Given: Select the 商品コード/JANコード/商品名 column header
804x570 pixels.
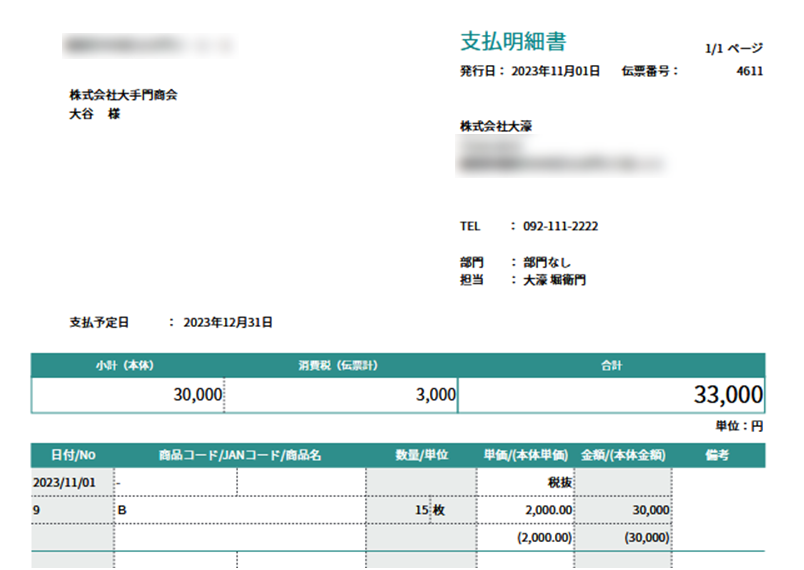Looking at the screenshot, I should (x=239, y=455).
